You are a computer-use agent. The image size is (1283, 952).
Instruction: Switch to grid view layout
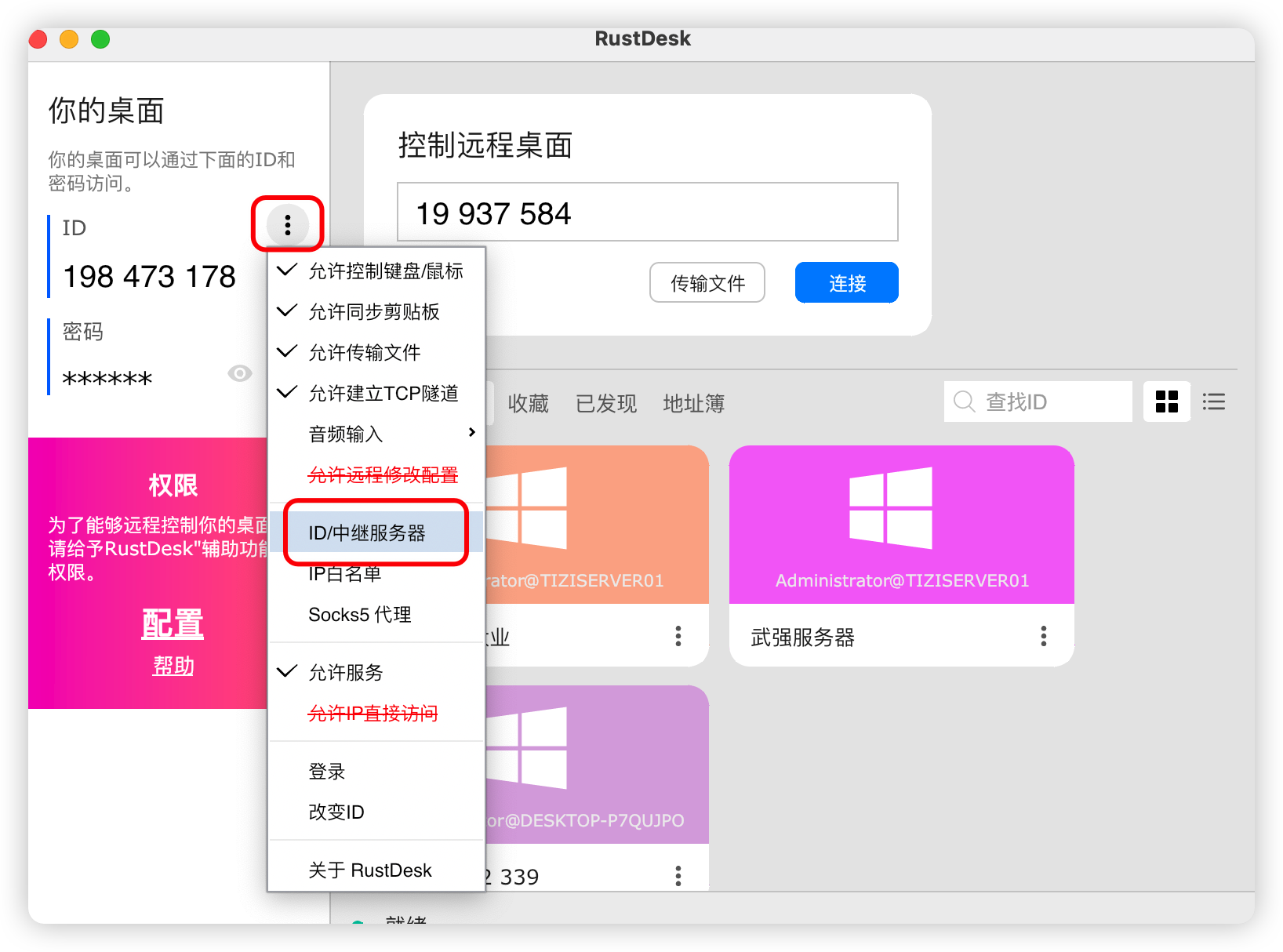pyautogui.click(x=1166, y=402)
